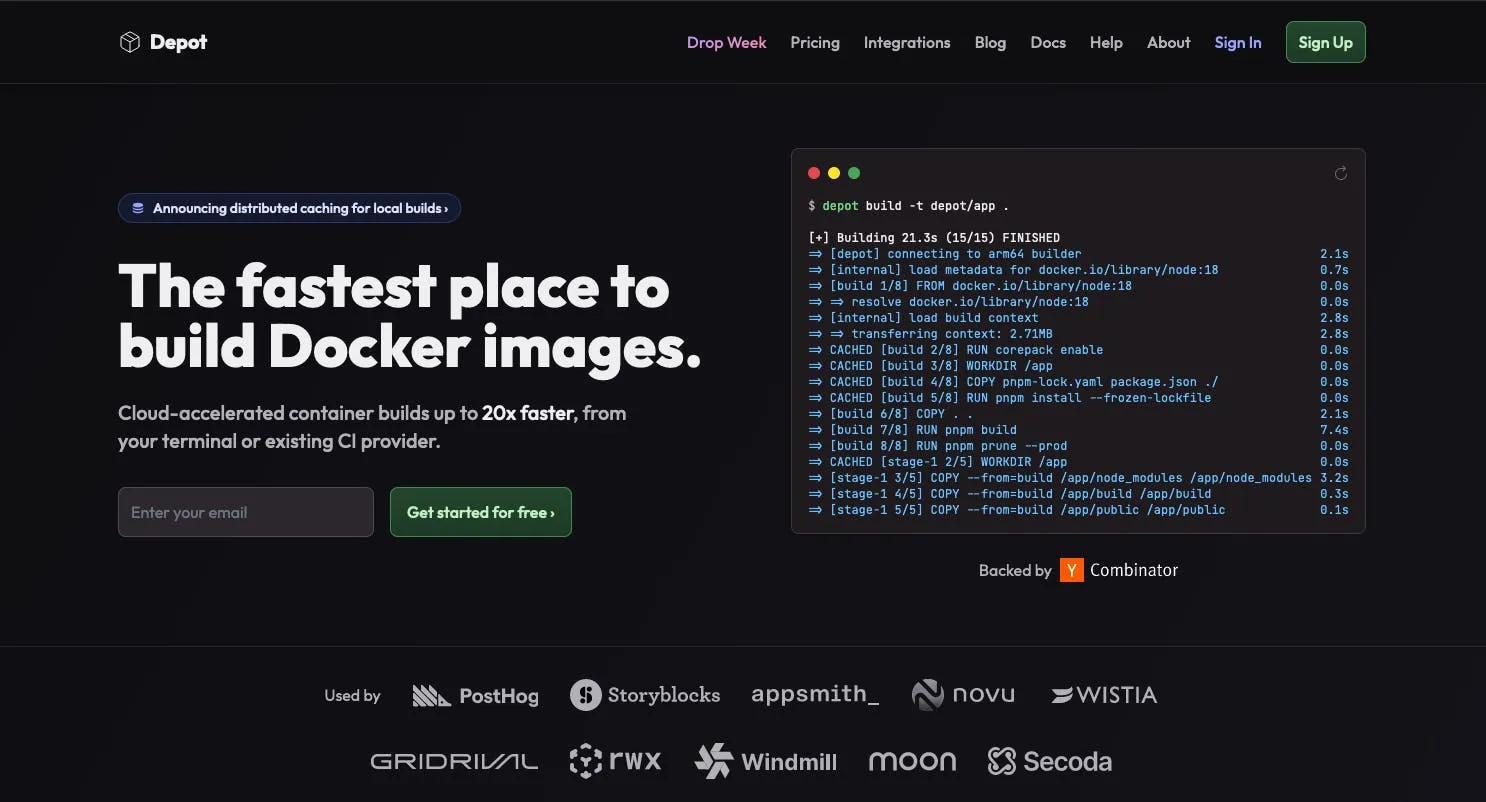Click the 'Backed by' label

click(1015, 570)
